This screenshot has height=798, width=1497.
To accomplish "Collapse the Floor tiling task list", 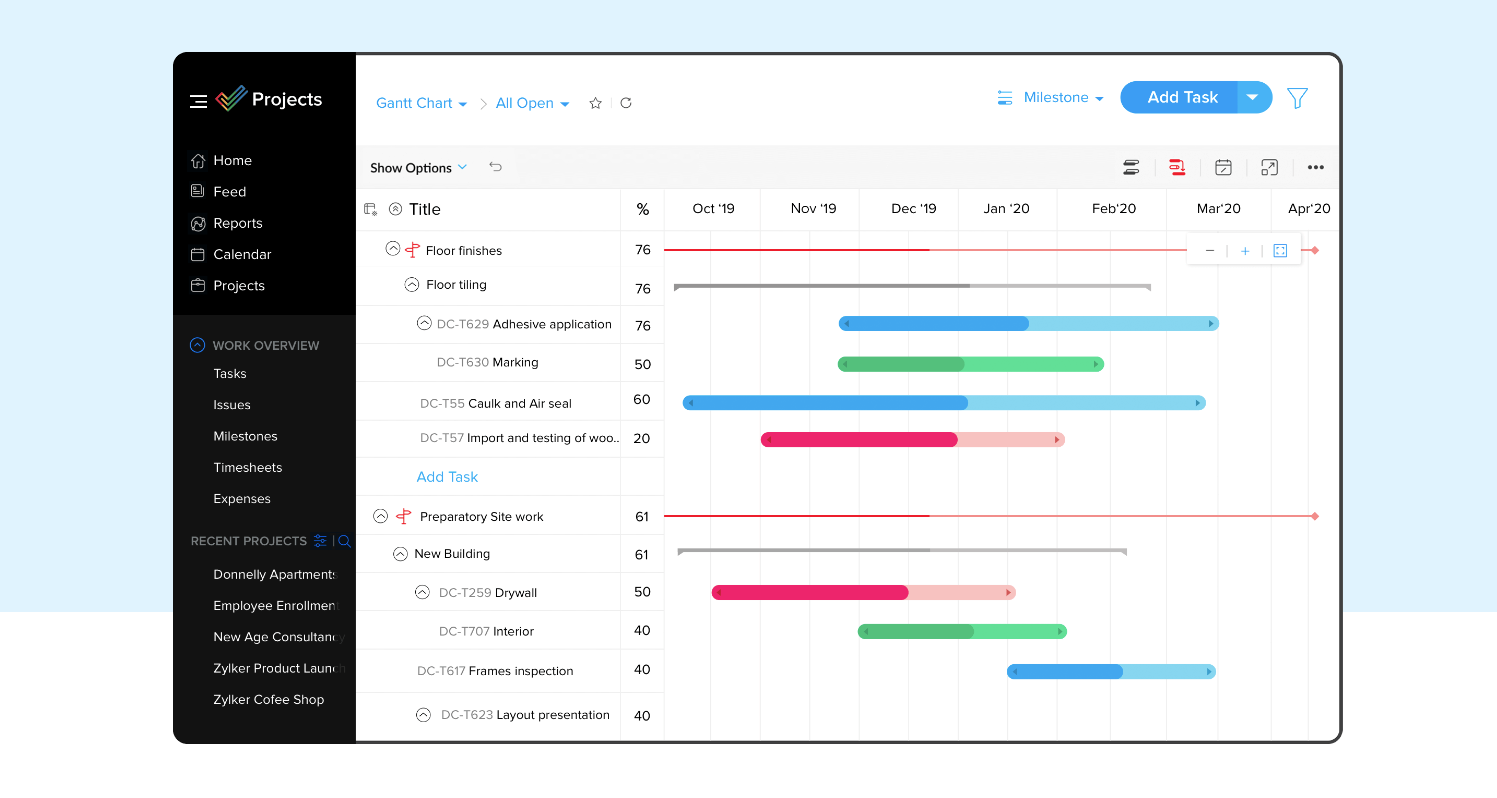I will (x=411, y=284).
